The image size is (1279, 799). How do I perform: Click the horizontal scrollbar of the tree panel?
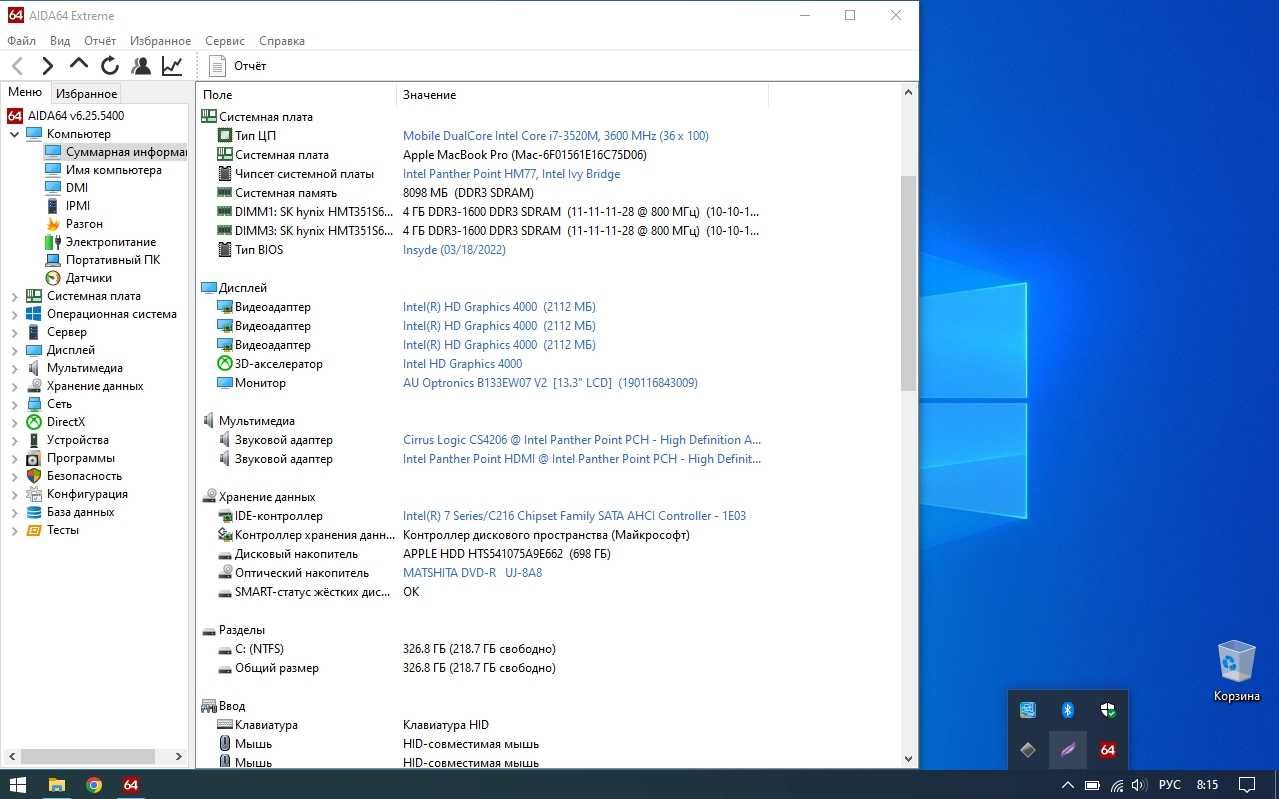click(87, 757)
